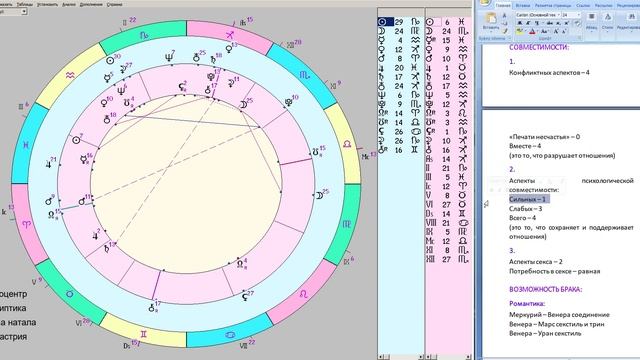
Task: Click the Paste (Вставить) icon in Word
Action: click(491, 18)
